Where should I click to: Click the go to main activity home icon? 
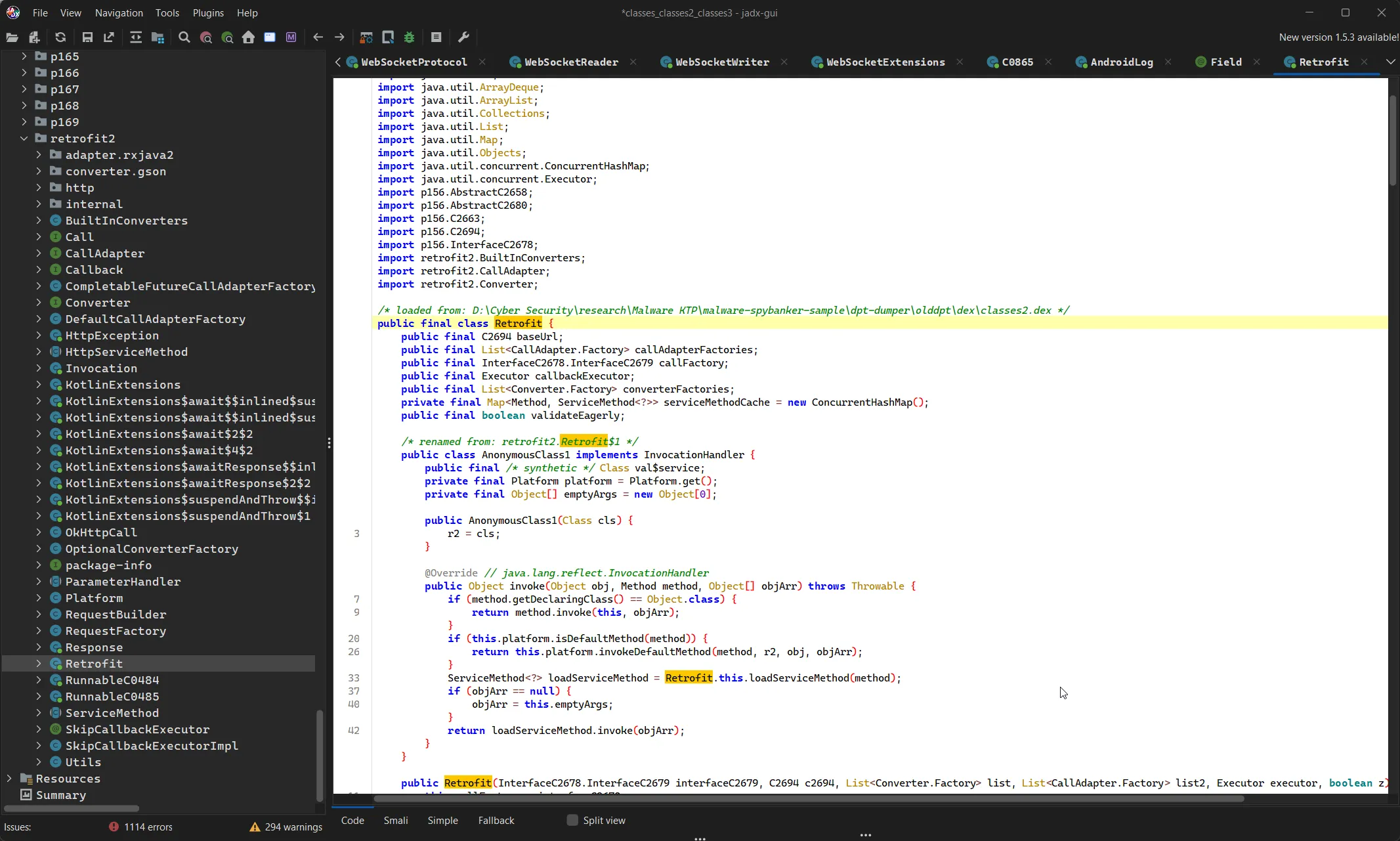pos(248,37)
